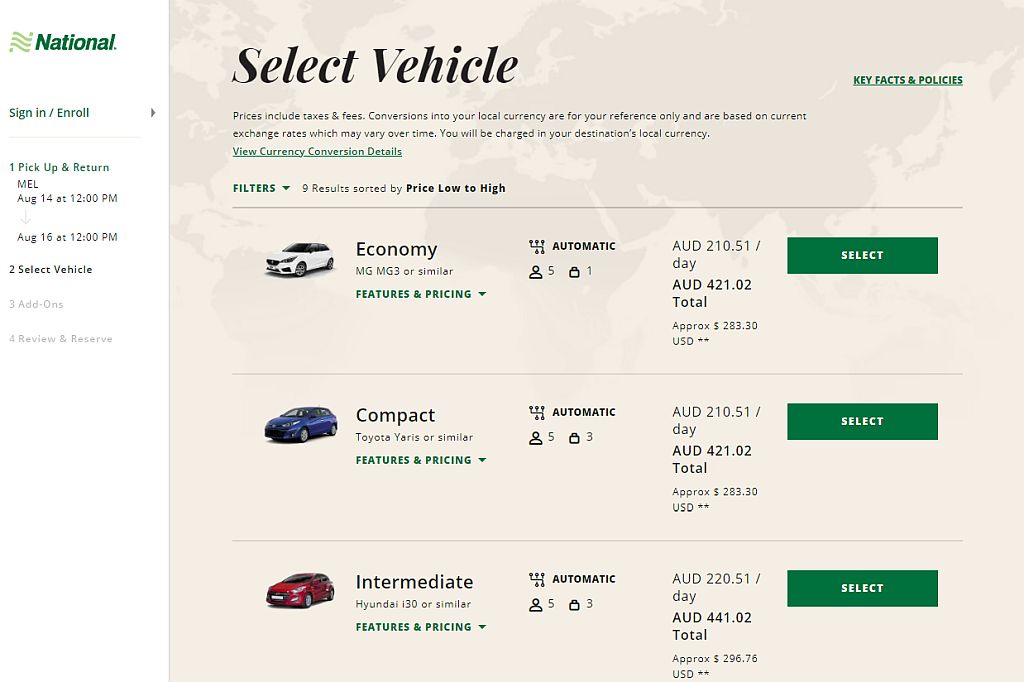The image size is (1024, 682).
Task: Open Key Facts & Policies
Action: (x=907, y=80)
